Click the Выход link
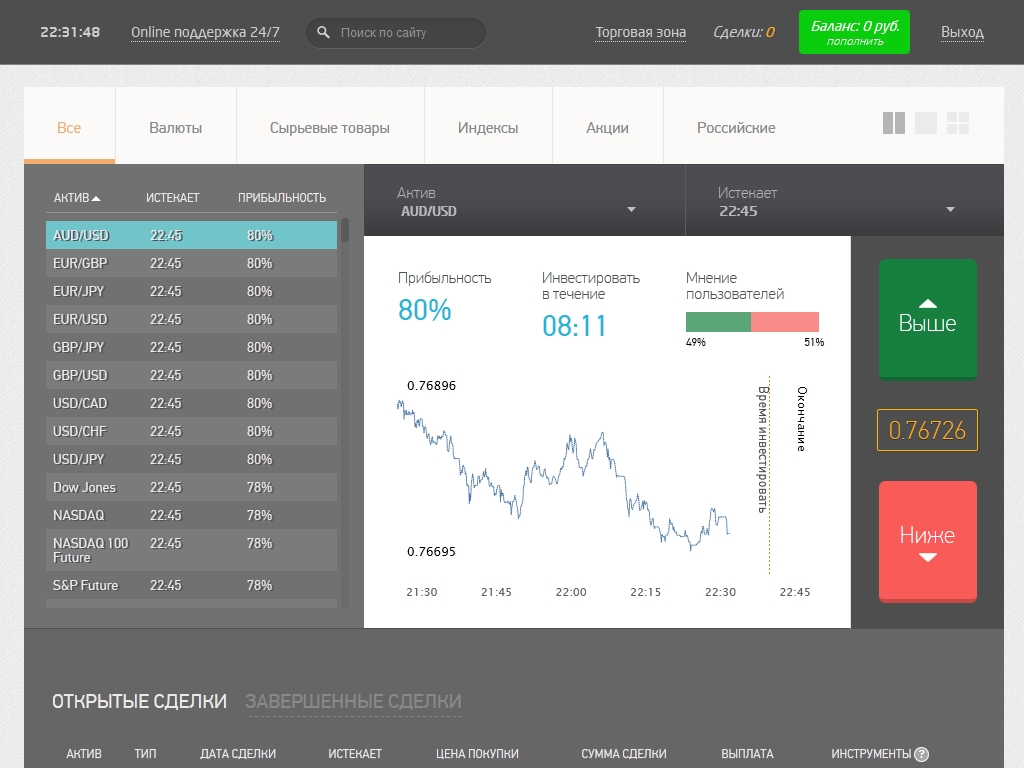The image size is (1024, 768). pyautogui.click(x=962, y=32)
